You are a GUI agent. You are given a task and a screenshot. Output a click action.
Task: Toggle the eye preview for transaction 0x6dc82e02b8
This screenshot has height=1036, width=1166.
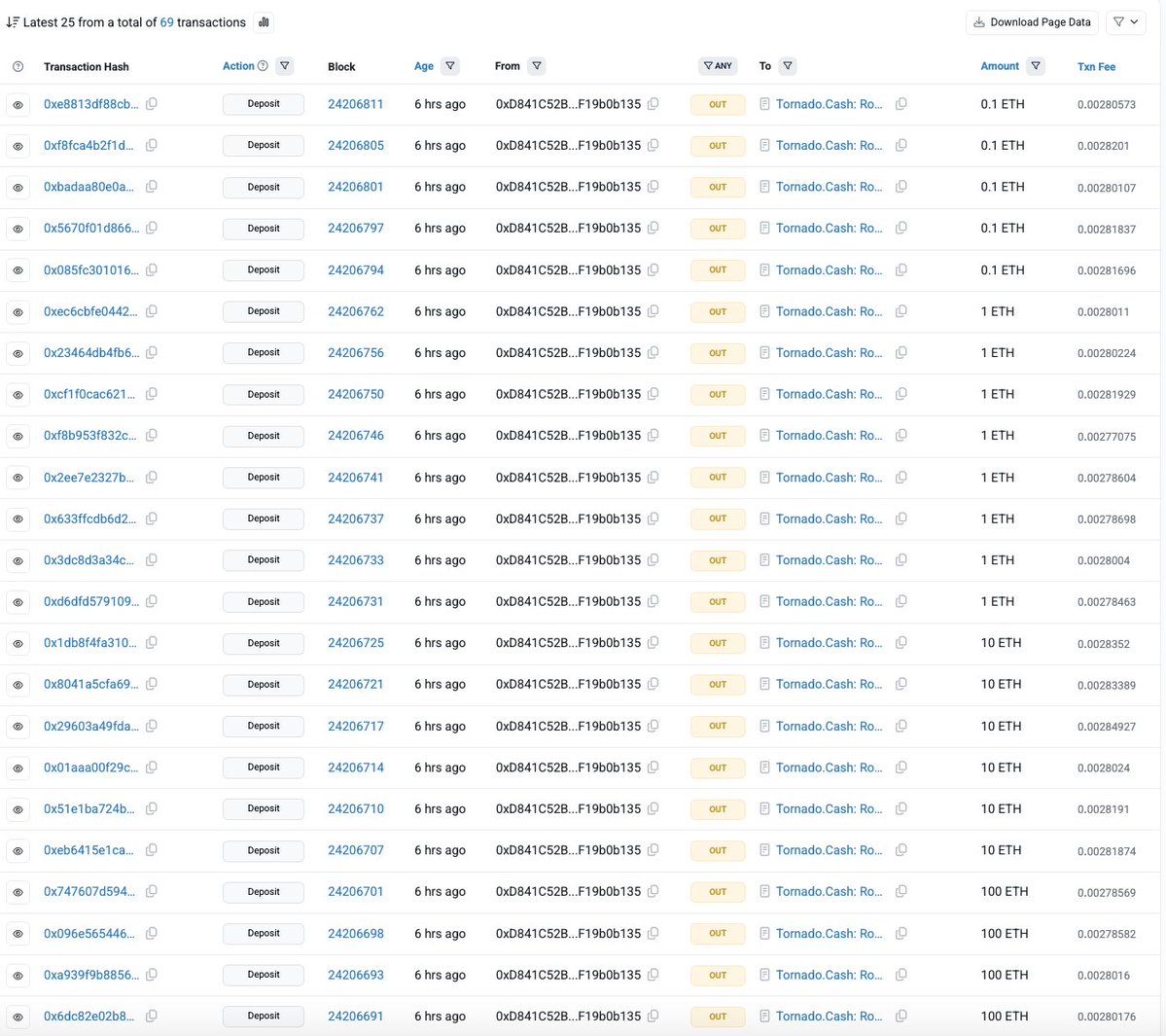(18, 1016)
